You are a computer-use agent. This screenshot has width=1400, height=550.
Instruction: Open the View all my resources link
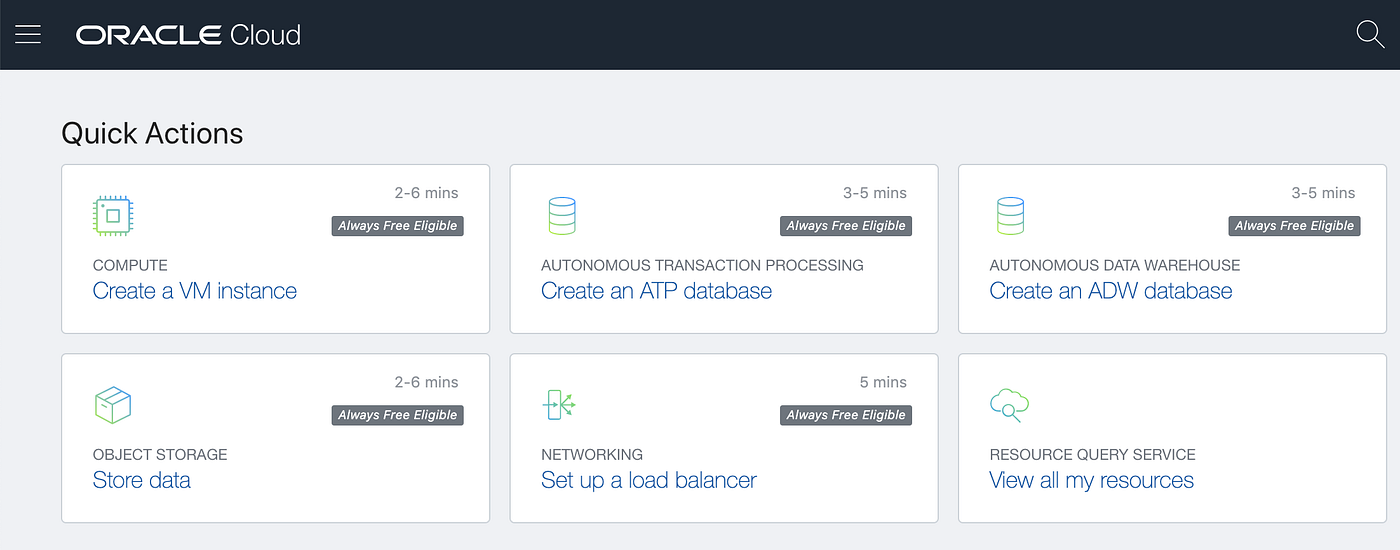(1092, 480)
